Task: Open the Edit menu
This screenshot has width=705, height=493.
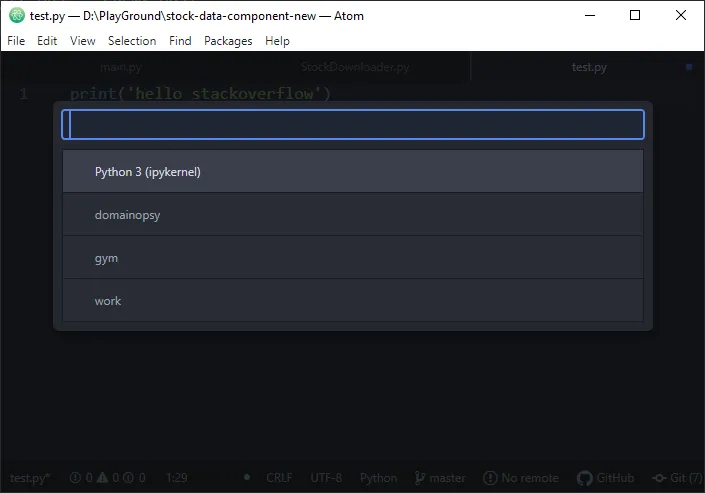Action: 47,41
